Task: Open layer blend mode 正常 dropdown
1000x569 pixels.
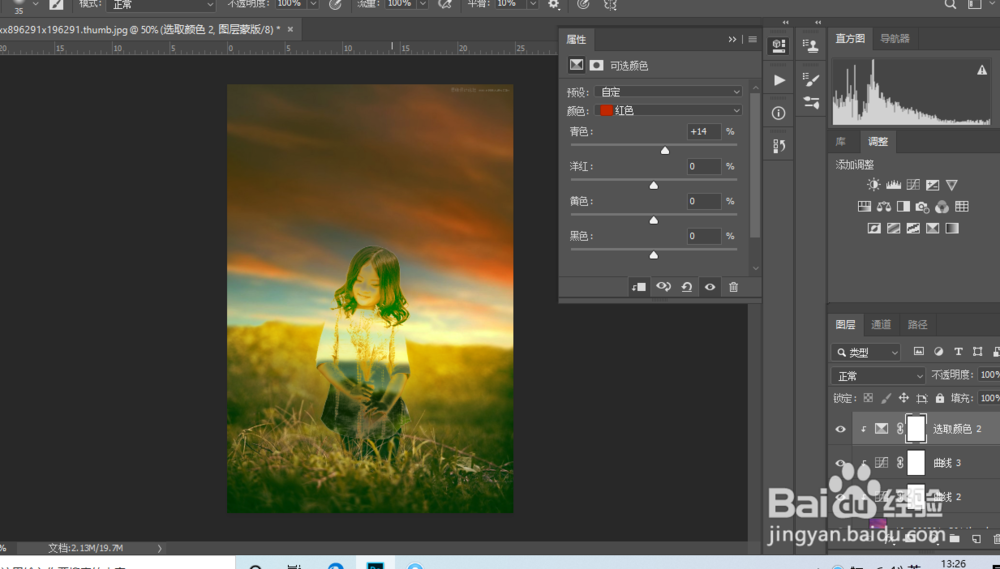Action: 878,376
